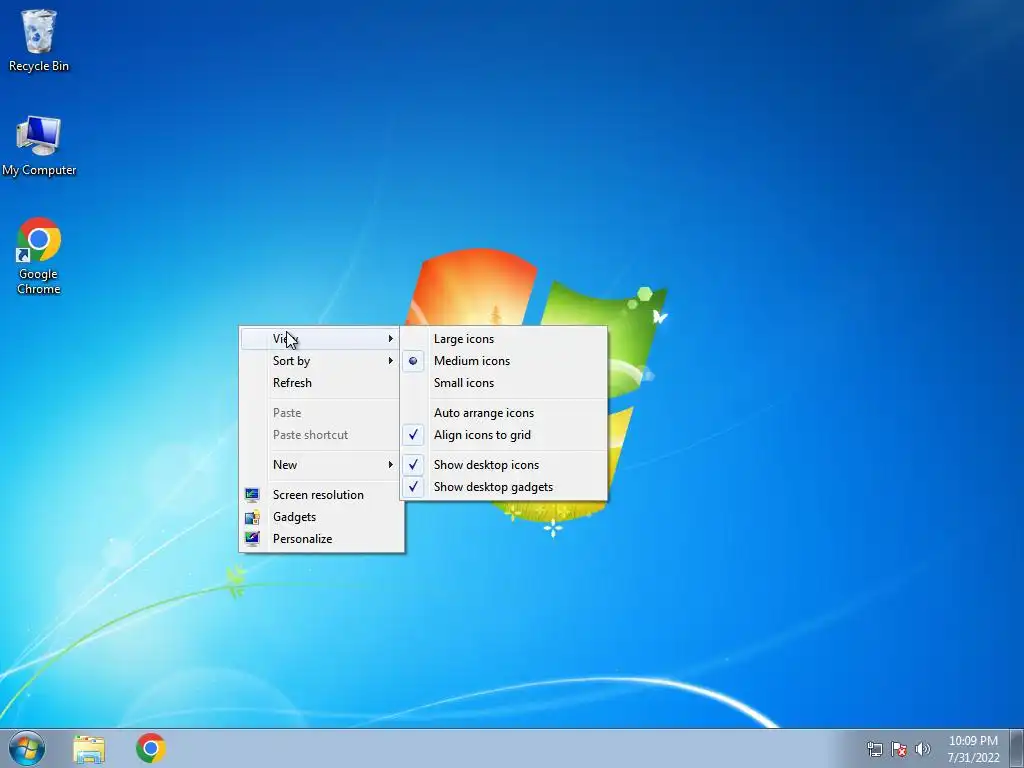This screenshot has height=768, width=1024.
Task: Click the greyed Paste menu entry
Action: point(321,413)
